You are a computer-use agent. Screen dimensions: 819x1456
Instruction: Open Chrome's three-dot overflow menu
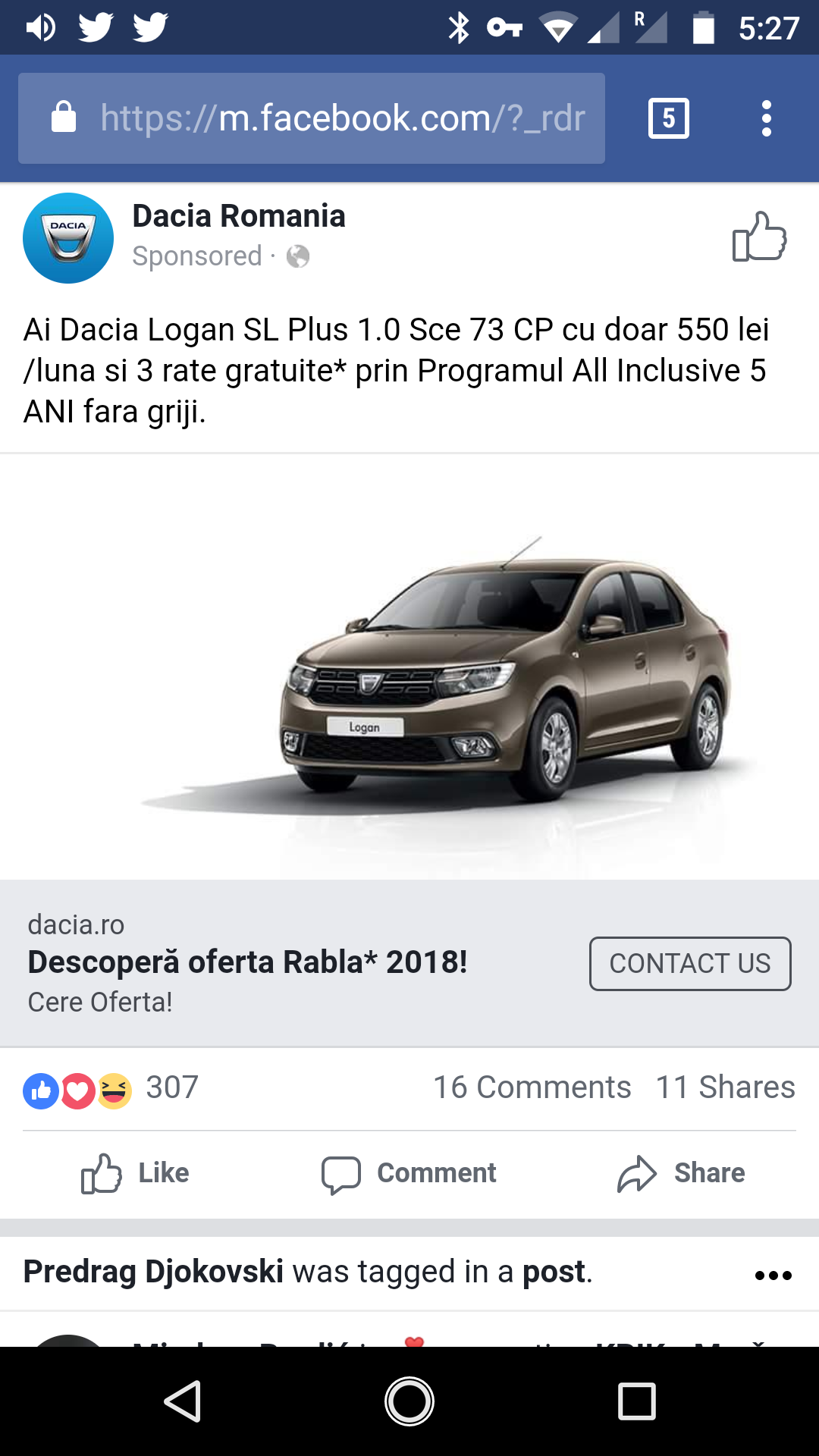[x=767, y=118]
